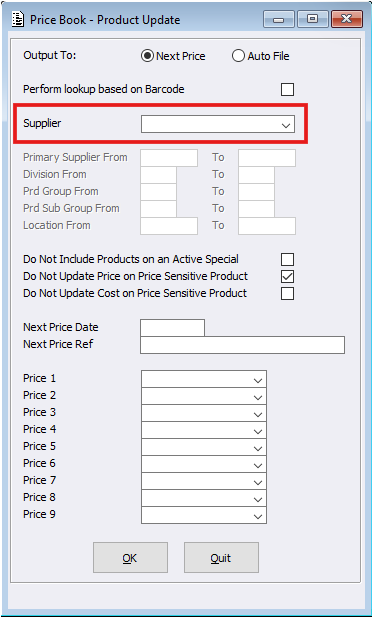Screen dimensions: 372x617
Task: Open the Supplier dropdown list
Action: pos(218,124)
